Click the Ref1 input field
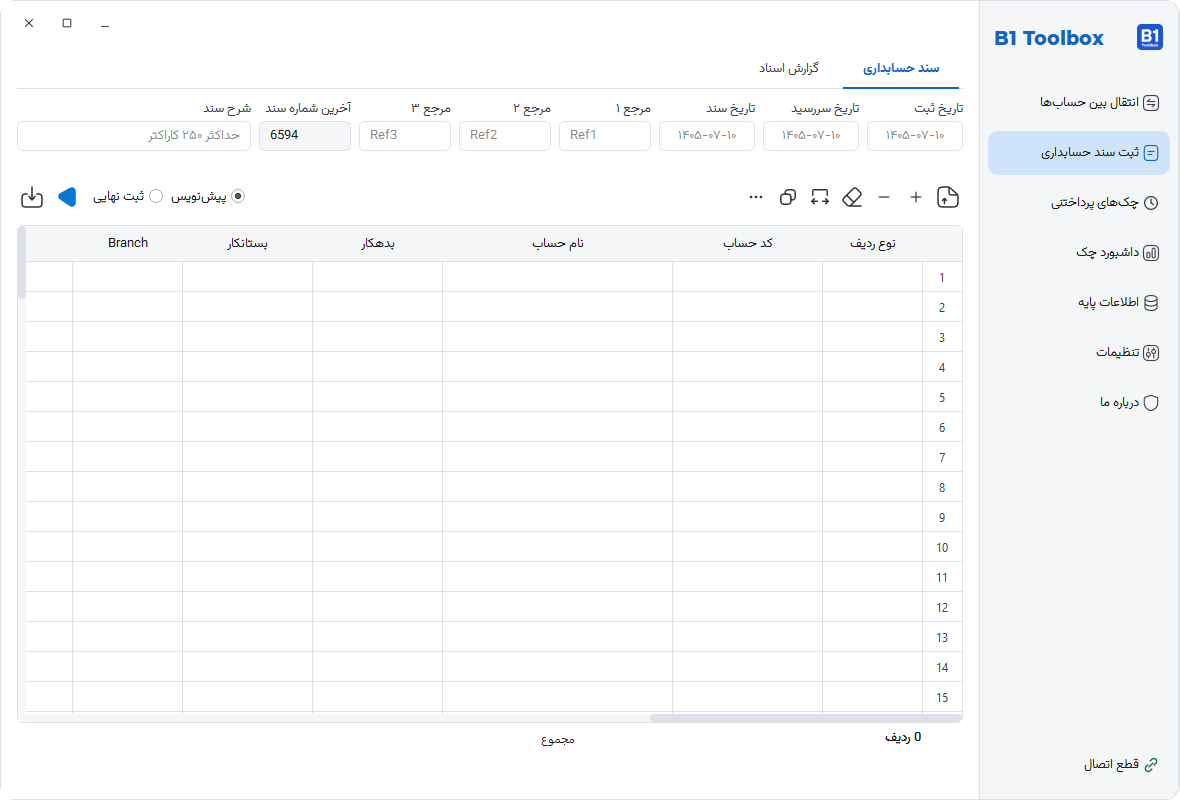 click(x=605, y=135)
